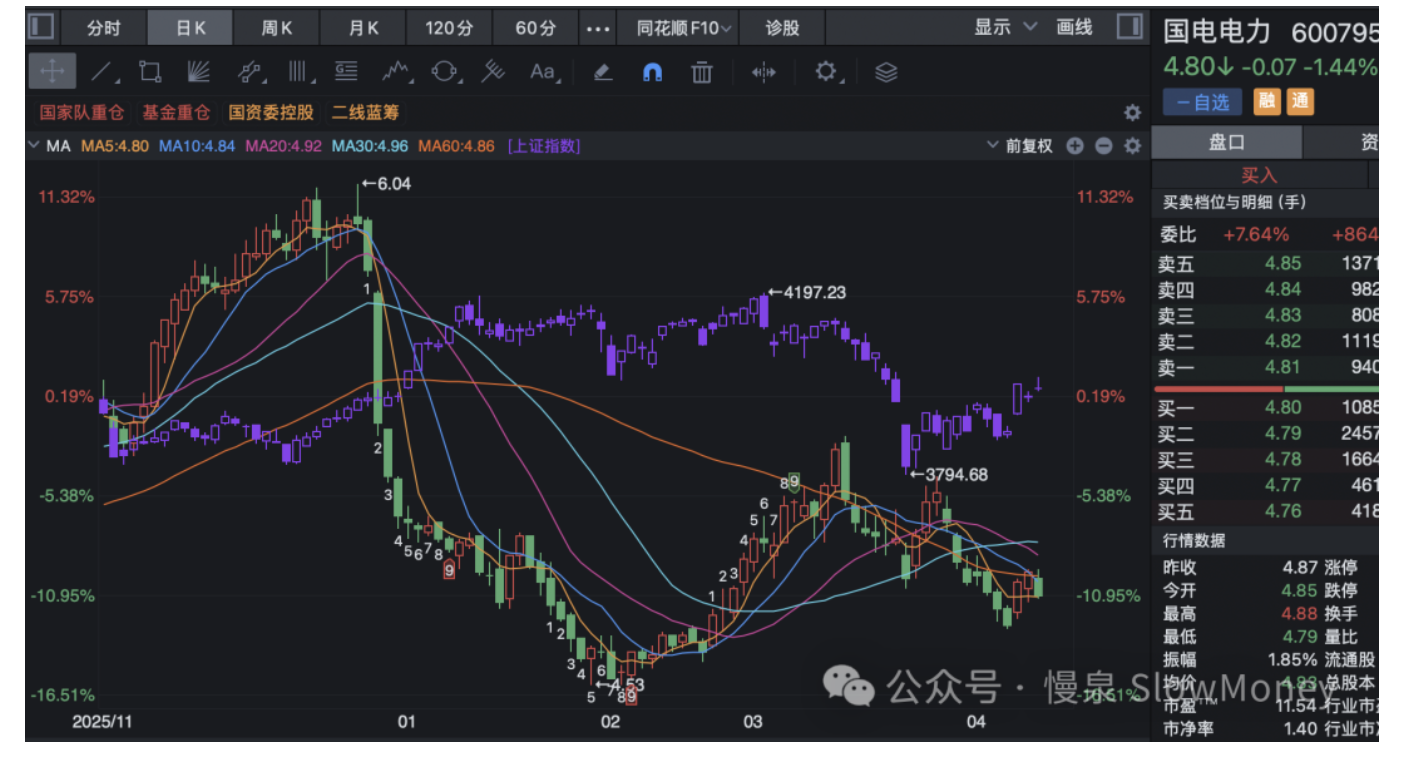Select the parallel channel drawing tool
The height and width of the screenshot is (778, 1416).
coord(250,72)
